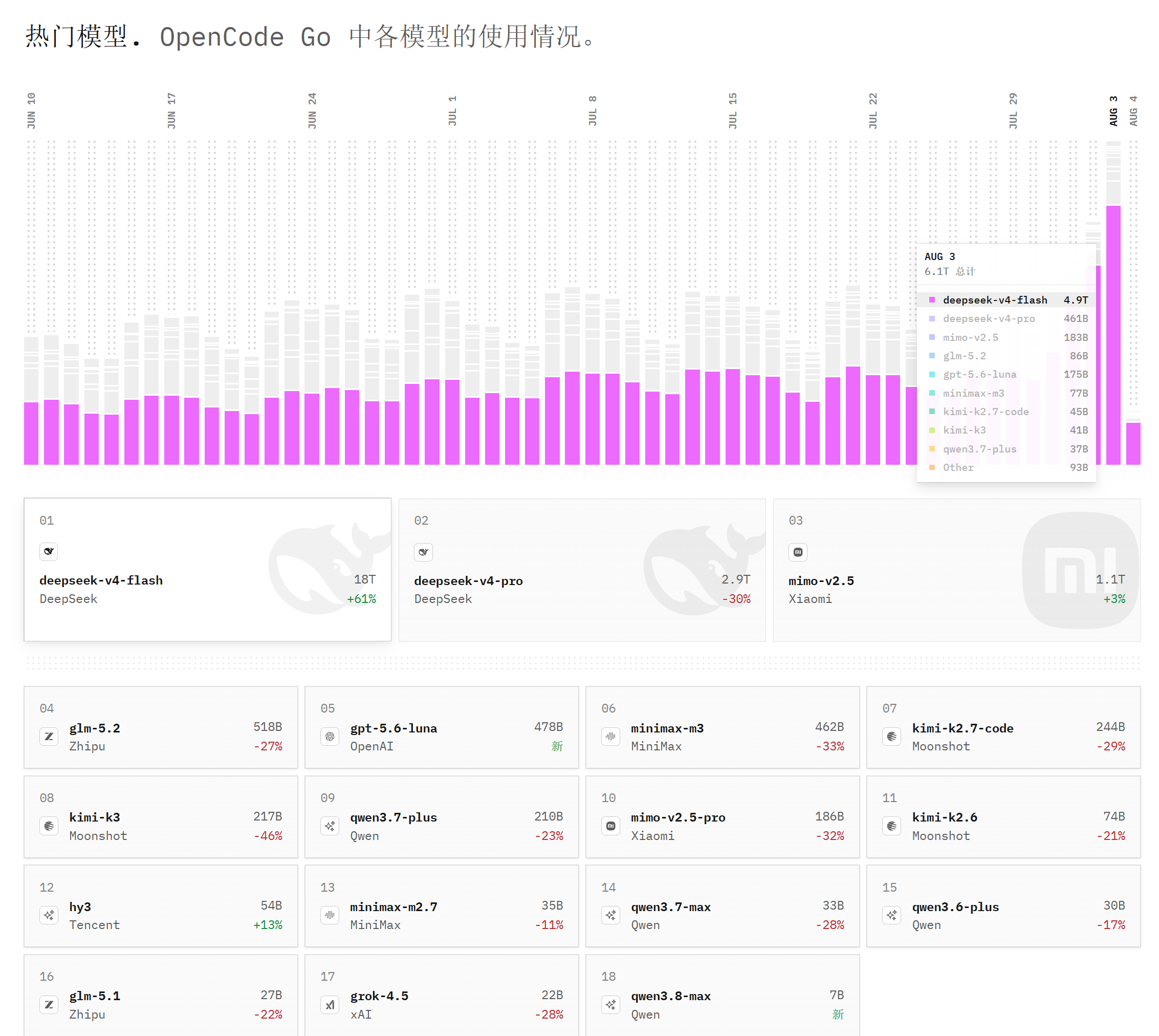This screenshot has width=1159, height=1036.
Task: Click the deepseek-v4-pro legend swatch in tooltip
Action: (x=932, y=319)
